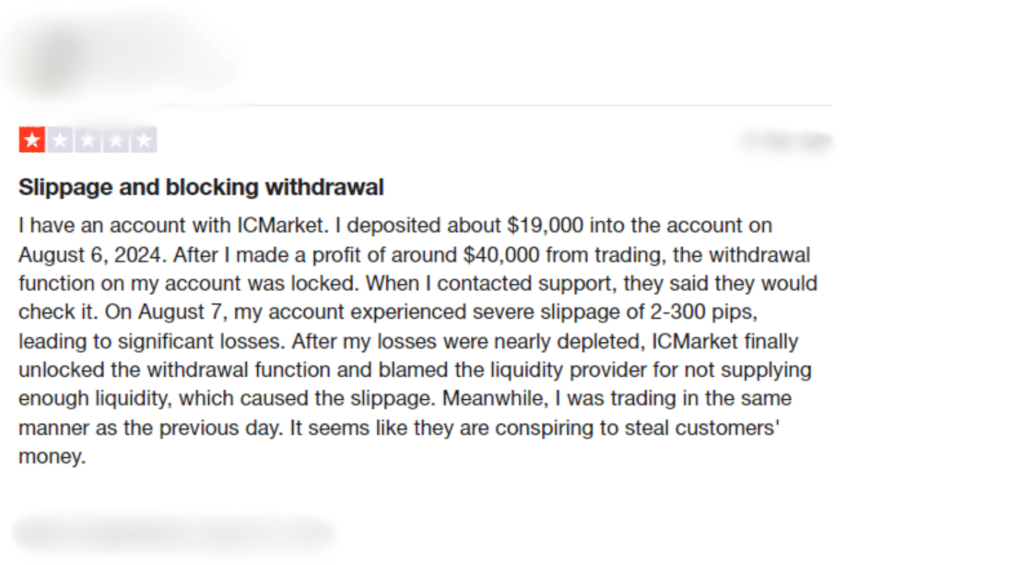
Task: Click the last word "money." of the review
Action: pyautogui.click(x=52, y=457)
